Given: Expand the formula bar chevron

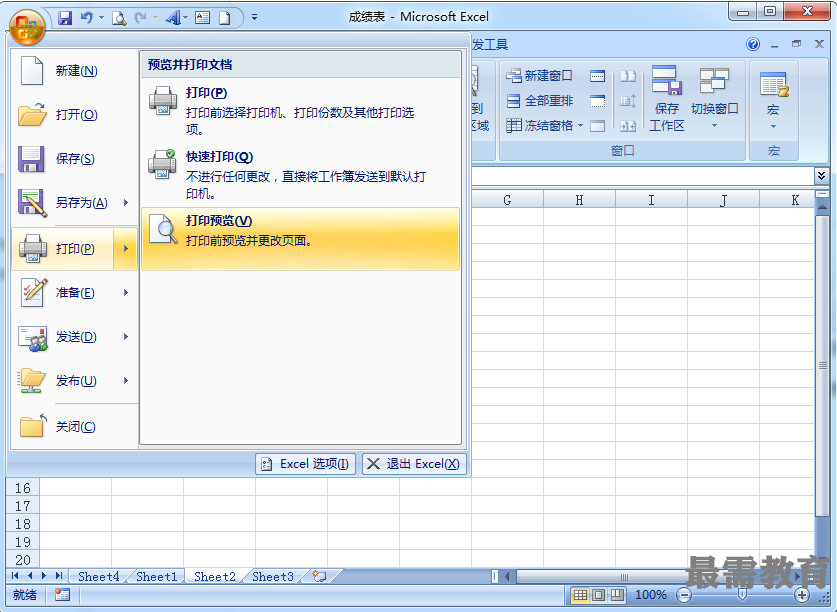Looking at the screenshot, I should (x=821, y=175).
